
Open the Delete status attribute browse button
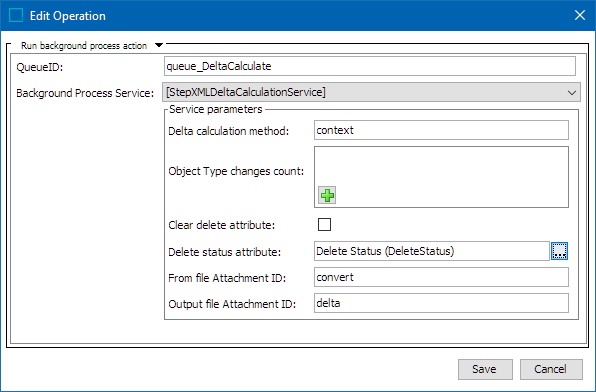[x=559, y=251]
